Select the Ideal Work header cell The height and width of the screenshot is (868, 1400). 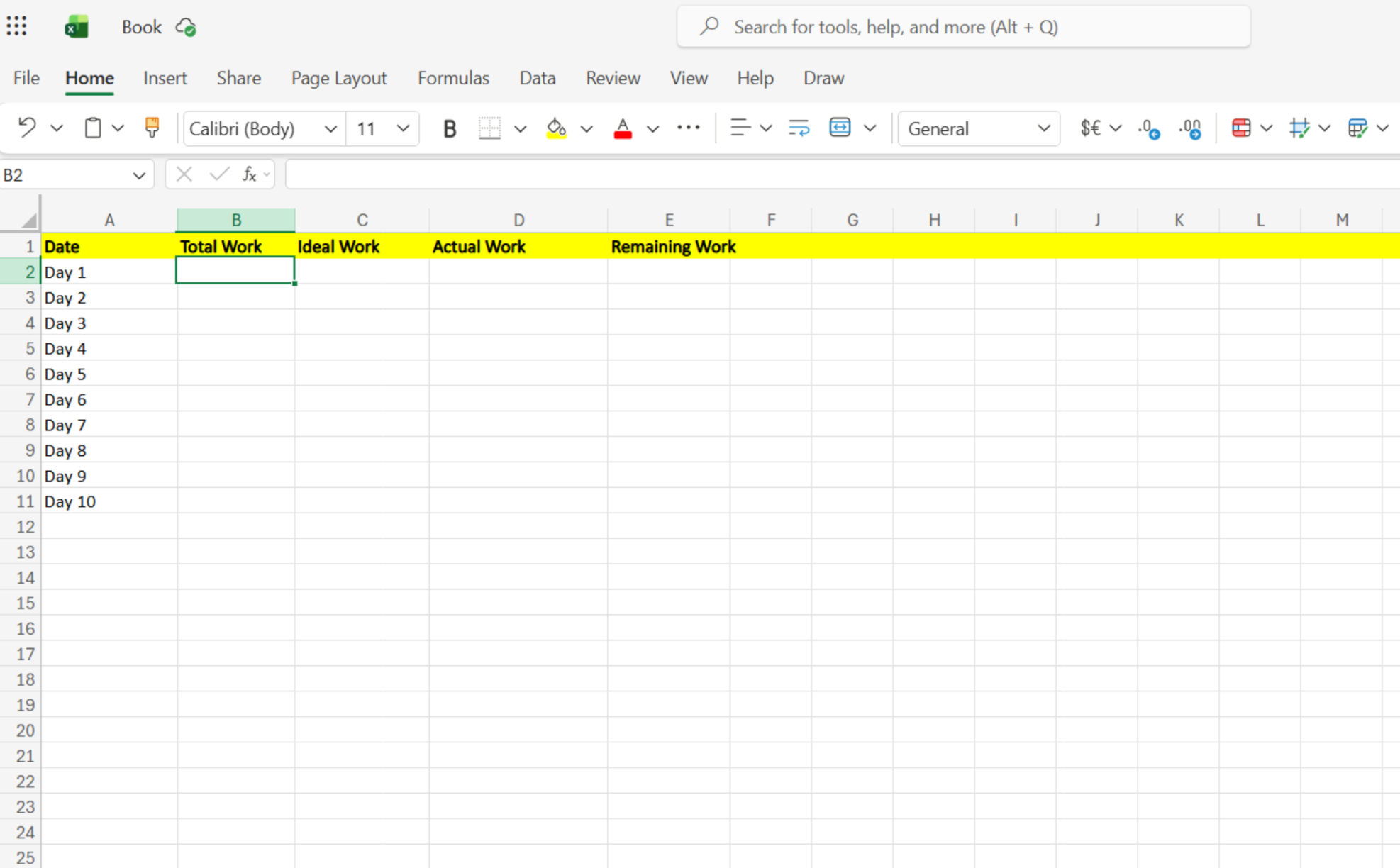click(x=362, y=246)
